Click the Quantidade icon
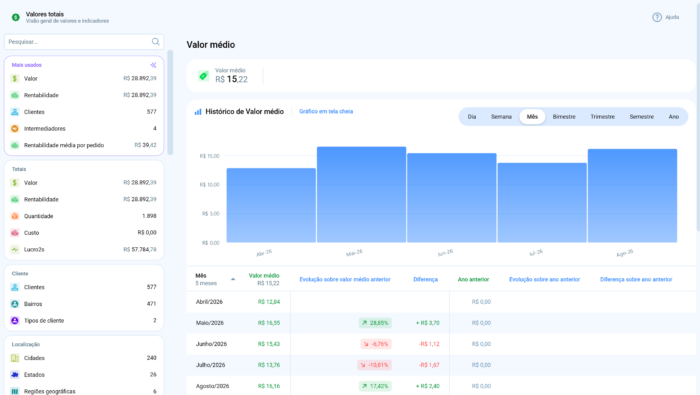Image resolution: width=700 pixels, height=395 pixels. tap(15, 216)
